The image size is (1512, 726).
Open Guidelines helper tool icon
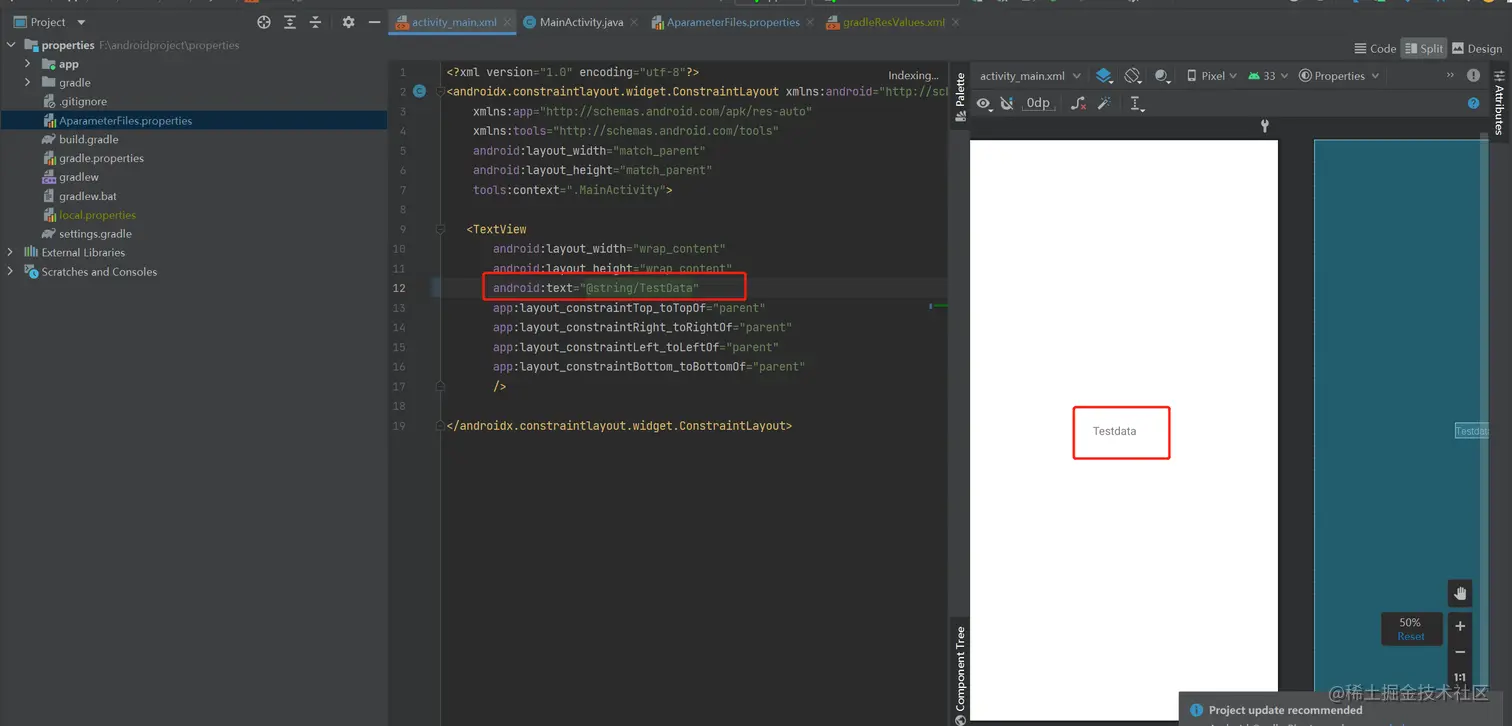tap(1136, 103)
